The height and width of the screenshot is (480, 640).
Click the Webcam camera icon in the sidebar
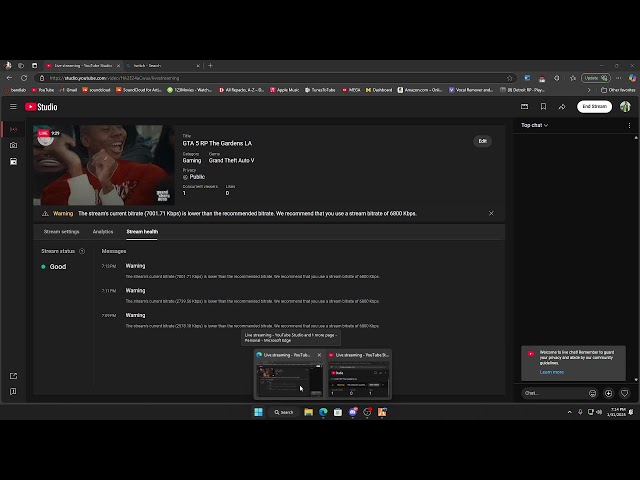pos(13,145)
